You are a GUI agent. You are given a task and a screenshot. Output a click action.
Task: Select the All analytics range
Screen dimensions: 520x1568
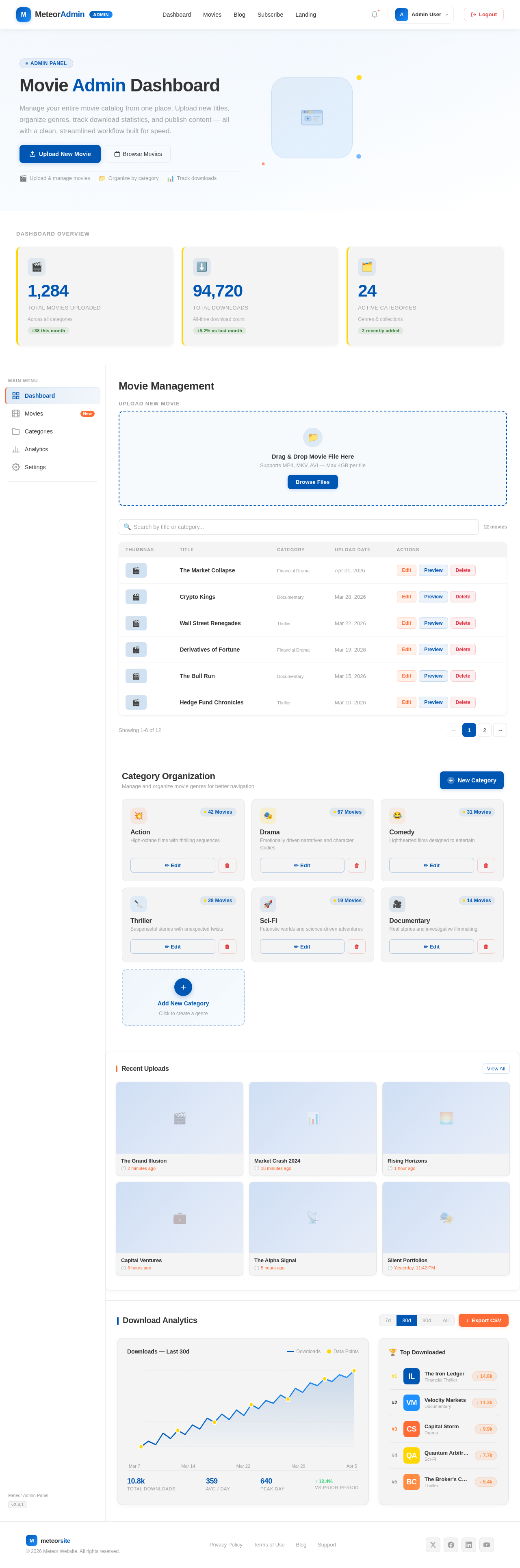pyautogui.click(x=446, y=1321)
